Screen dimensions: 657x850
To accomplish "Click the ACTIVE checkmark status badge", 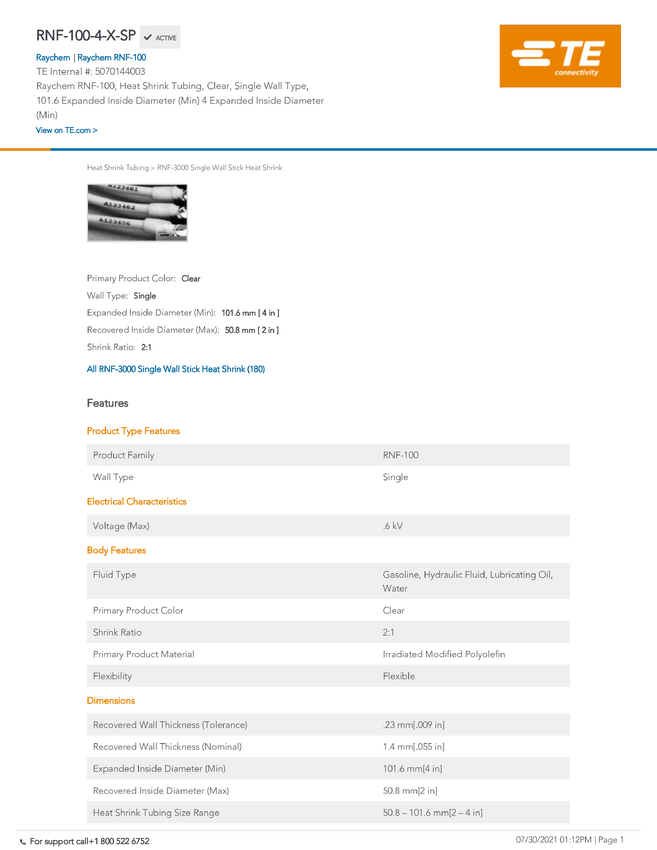I will coord(160,37).
